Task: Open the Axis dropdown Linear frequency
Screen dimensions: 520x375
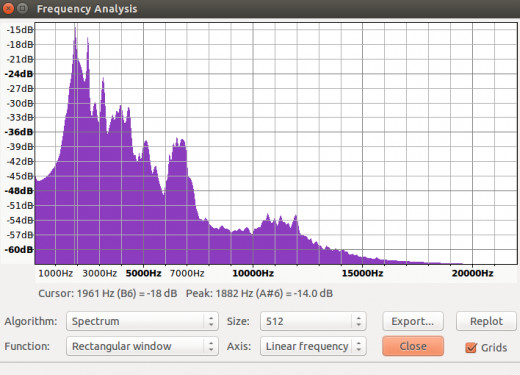Action: coord(313,346)
